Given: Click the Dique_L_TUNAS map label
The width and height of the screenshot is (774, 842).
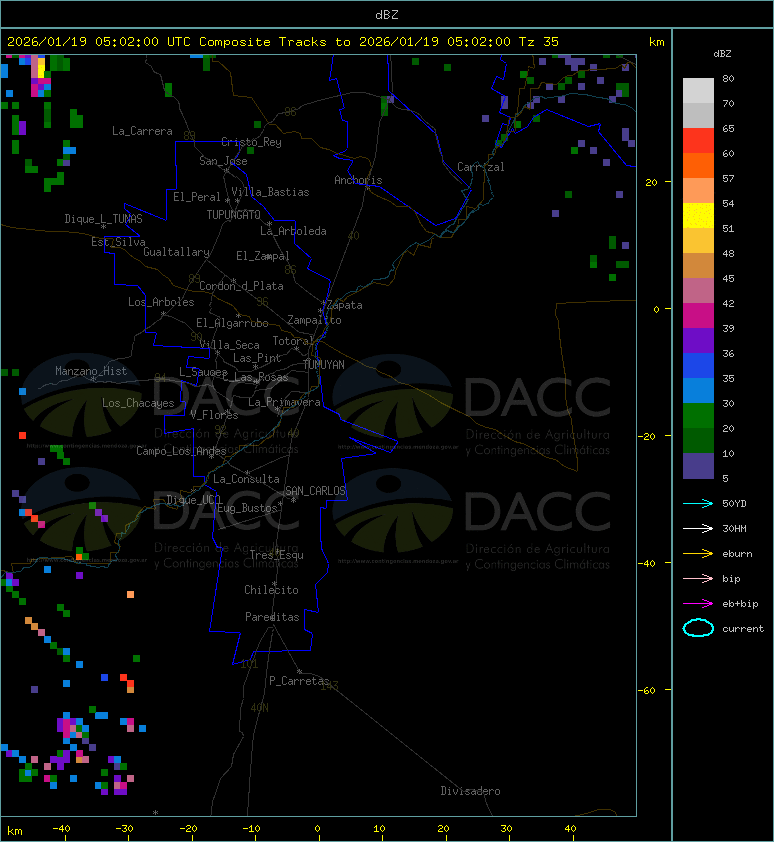Looking at the screenshot, I should pos(104,219).
